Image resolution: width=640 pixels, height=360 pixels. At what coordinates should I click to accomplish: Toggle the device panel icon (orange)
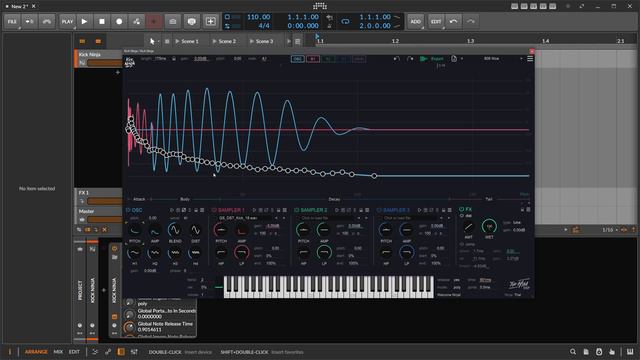click(121, 352)
